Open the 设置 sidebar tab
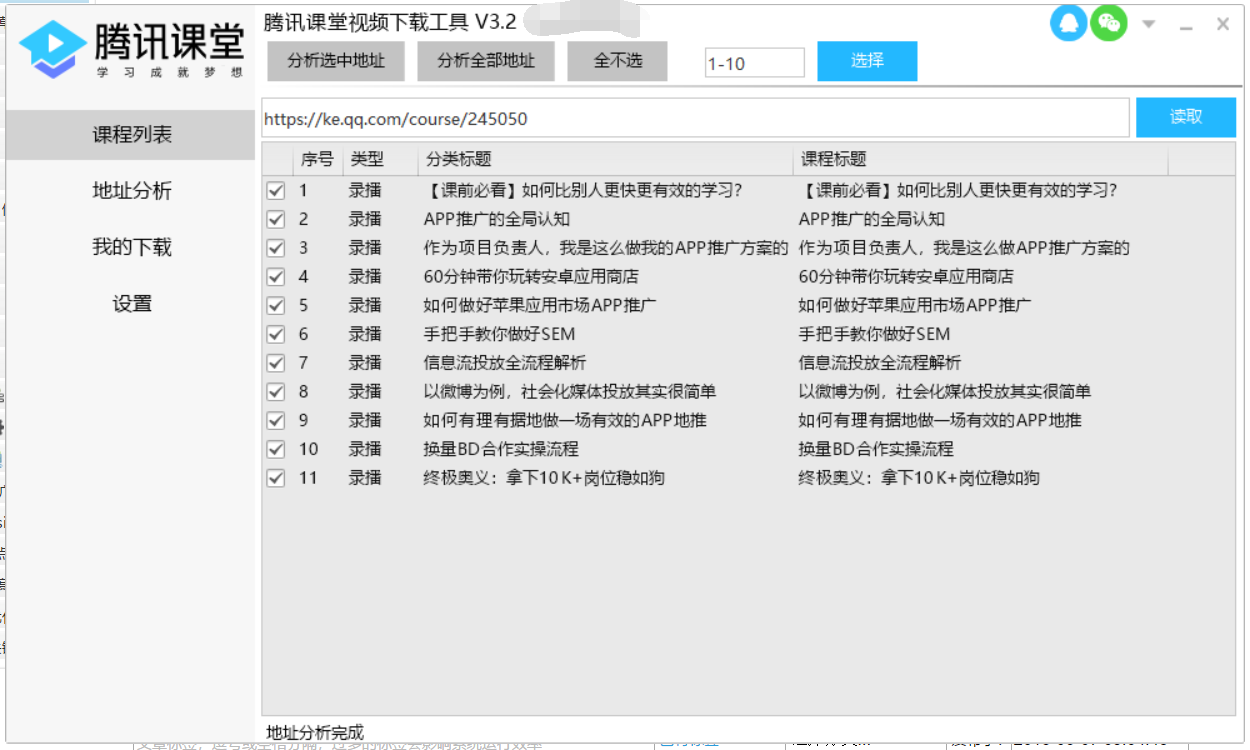 tap(131, 304)
